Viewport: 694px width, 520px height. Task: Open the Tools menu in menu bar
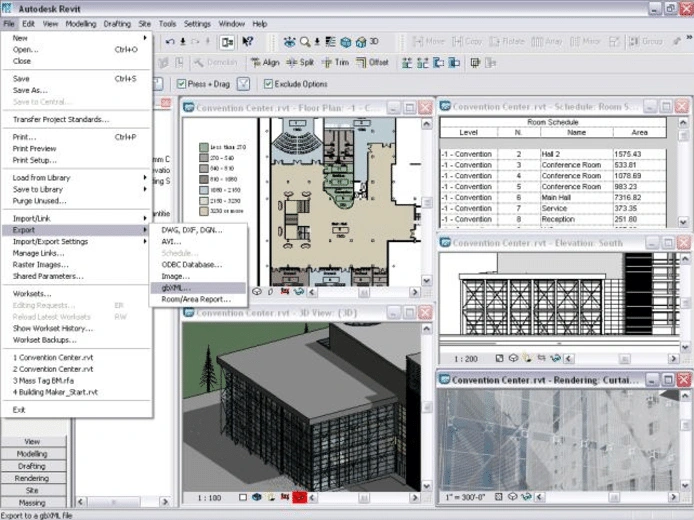167,24
